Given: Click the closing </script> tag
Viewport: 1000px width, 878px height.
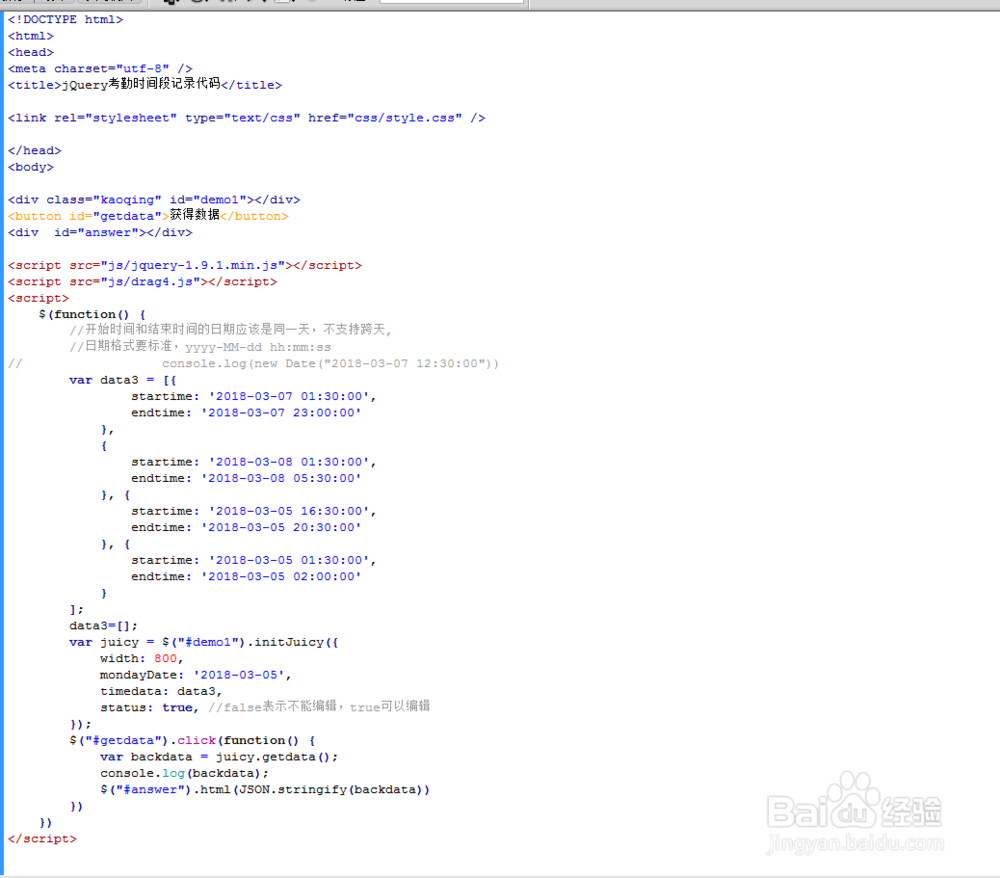Looking at the screenshot, I should [x=42, y=839].
